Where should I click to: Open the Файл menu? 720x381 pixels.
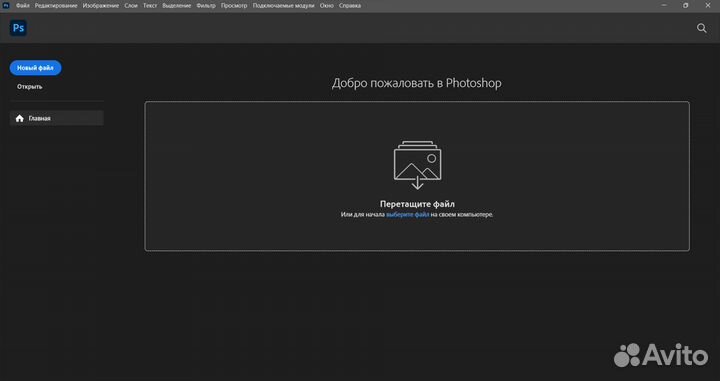click(22, 6)
